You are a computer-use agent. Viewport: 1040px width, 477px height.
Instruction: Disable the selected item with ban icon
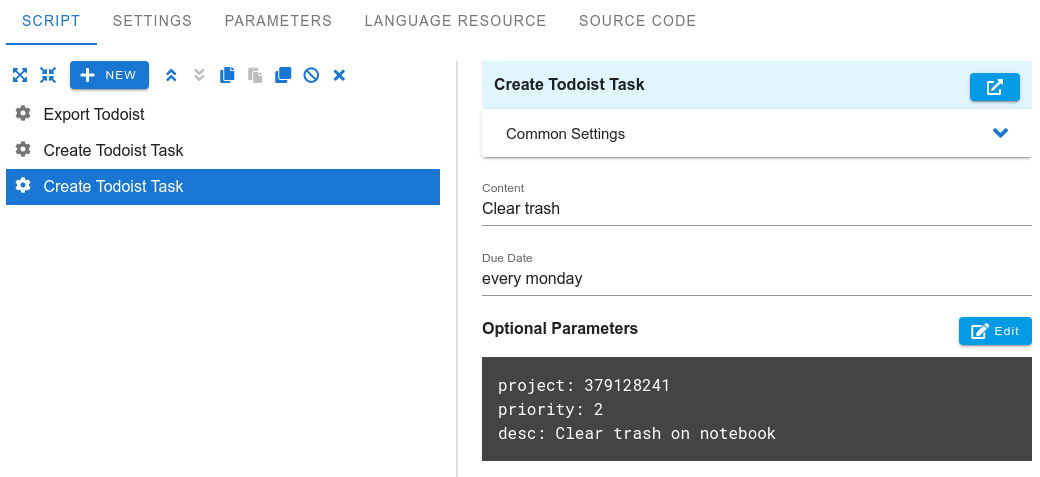point(311,75)
